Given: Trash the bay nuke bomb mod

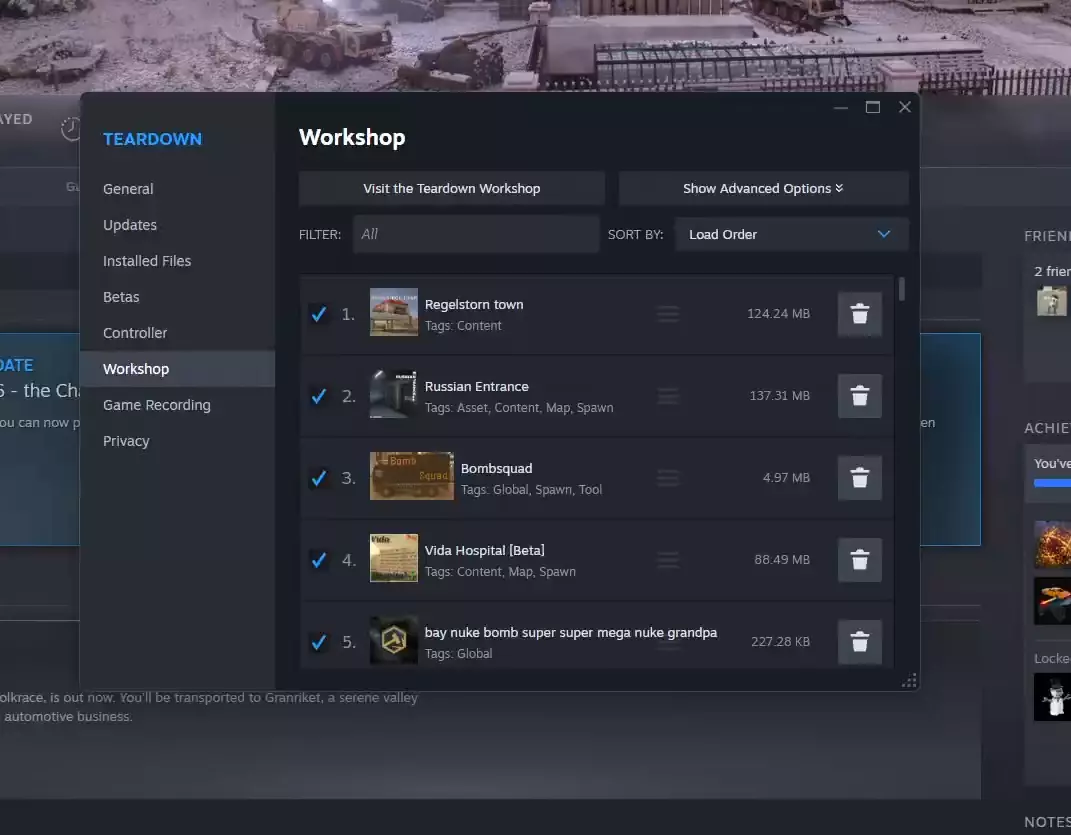Looking at the screenshot, I should (859, 642).
